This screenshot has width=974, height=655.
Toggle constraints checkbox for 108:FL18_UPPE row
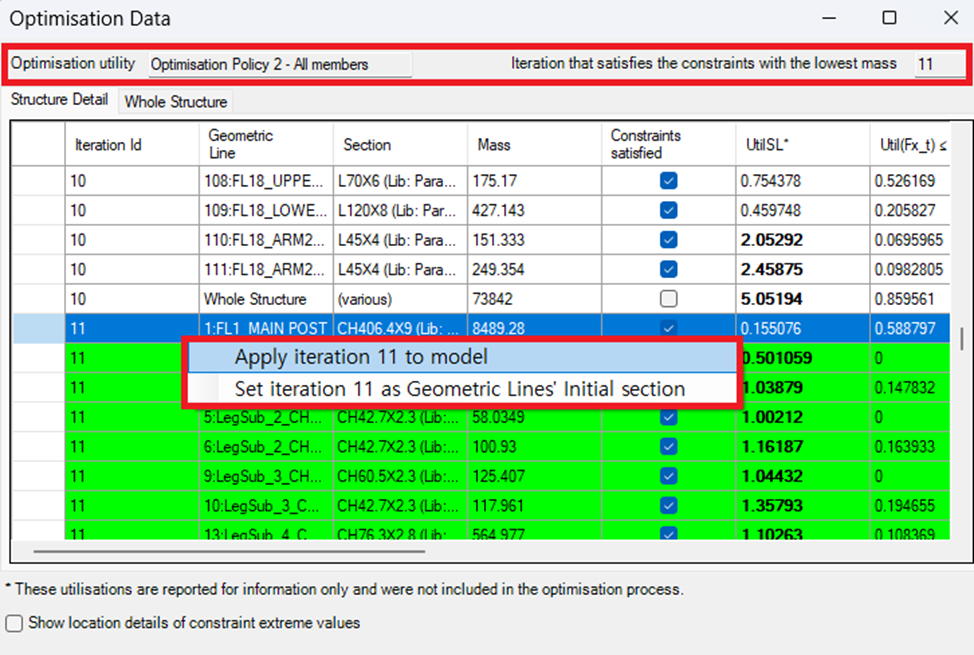point(669,181)
